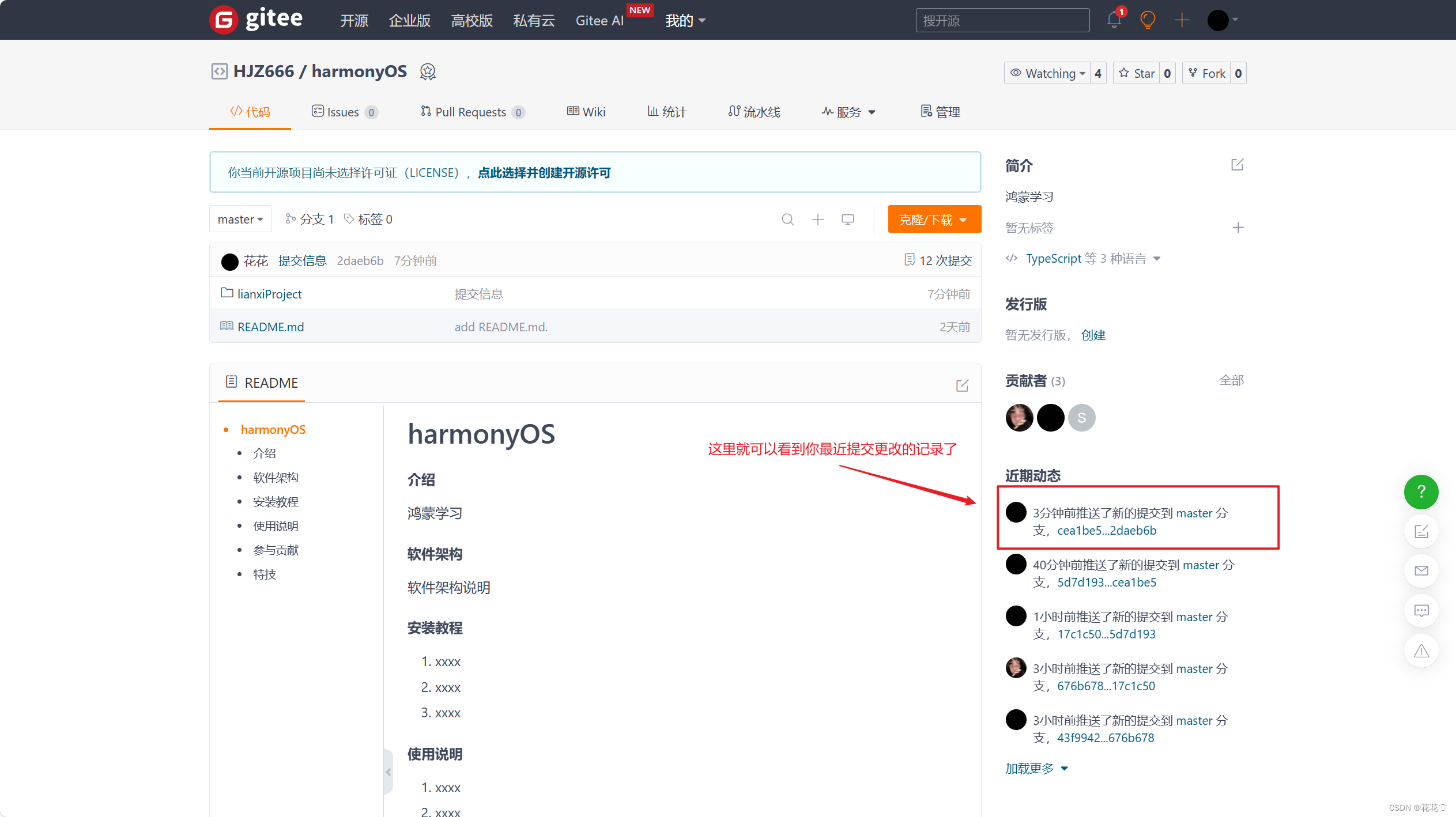Click the first contributor's photo avatar
This screenshot has width=1456, height=817.
1019,418
